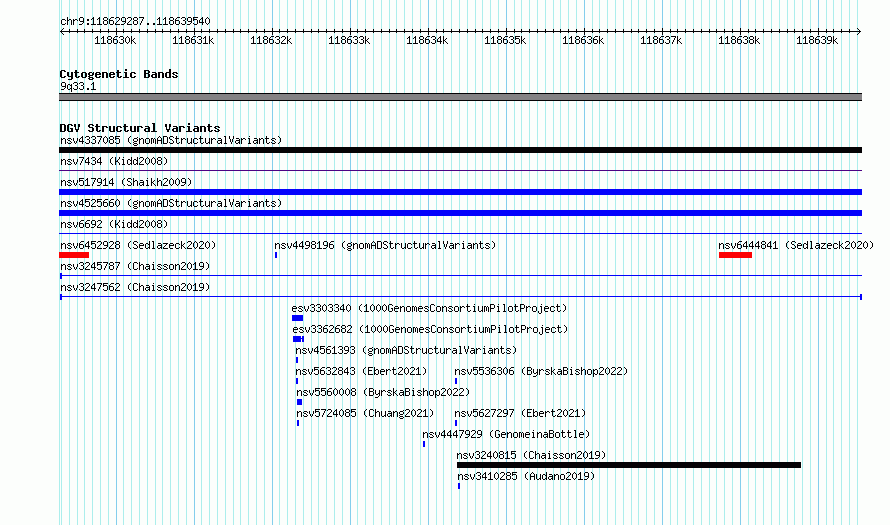
Task: Click the nsv6444841 (Sedlazeck2020) label
Action: point(796,245)
